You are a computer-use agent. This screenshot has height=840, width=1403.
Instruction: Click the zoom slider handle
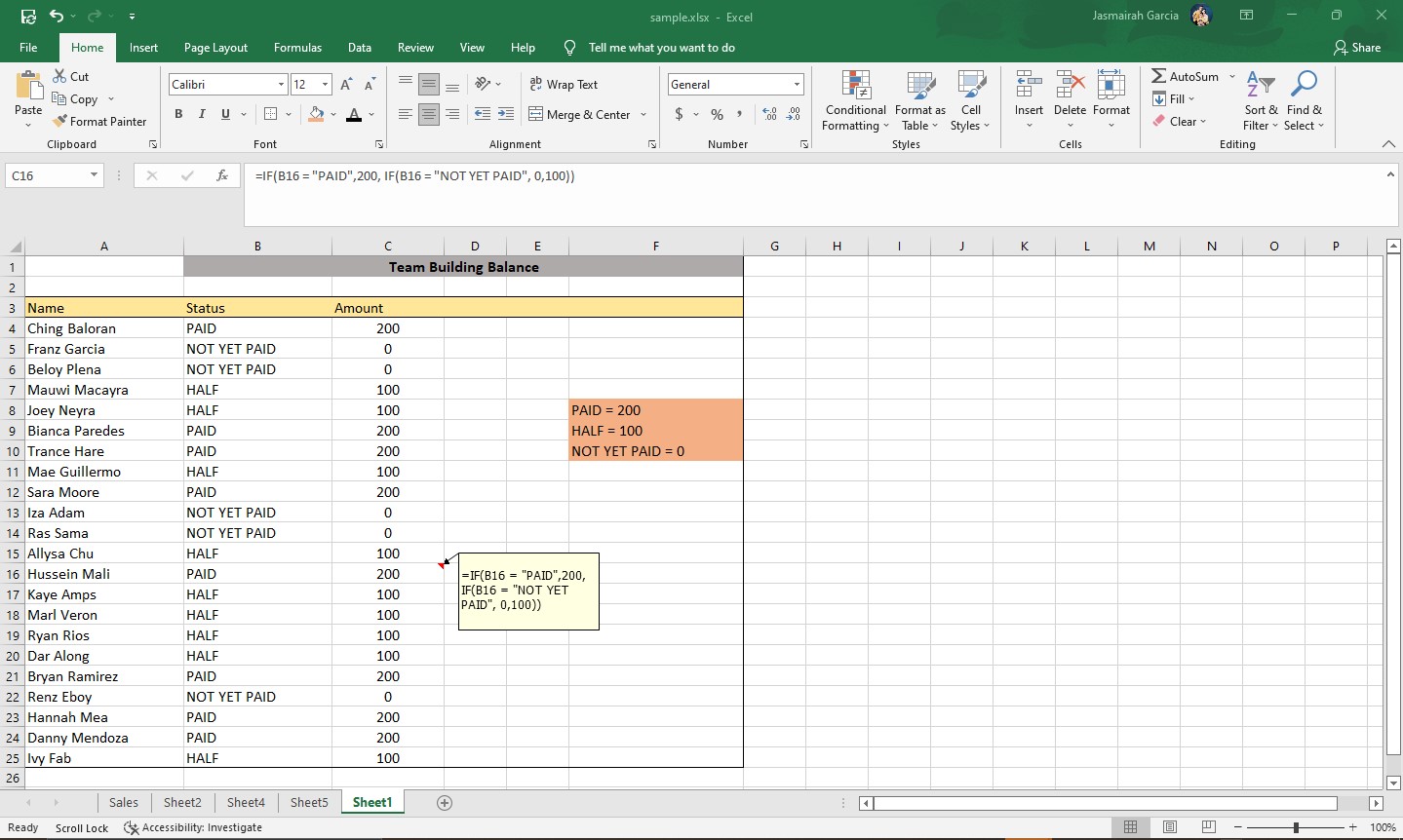tap(1296, 827)
